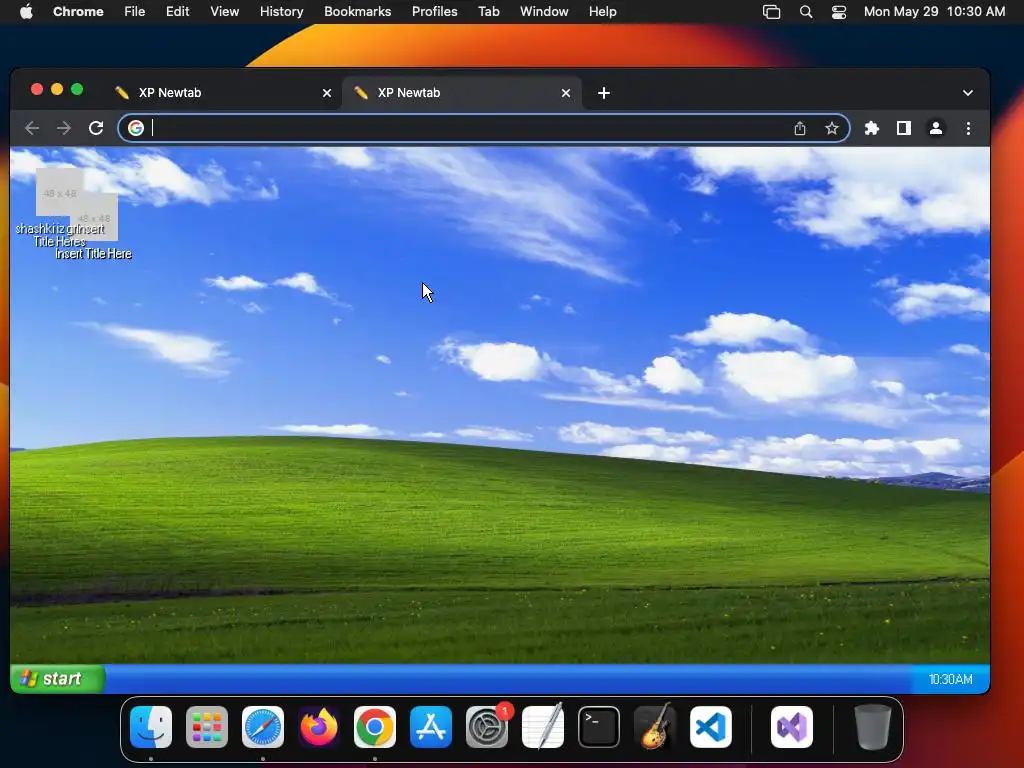Click the date and time in menu bar
Viewport: 1024px width, 768px height.
[x=934, y=11]
